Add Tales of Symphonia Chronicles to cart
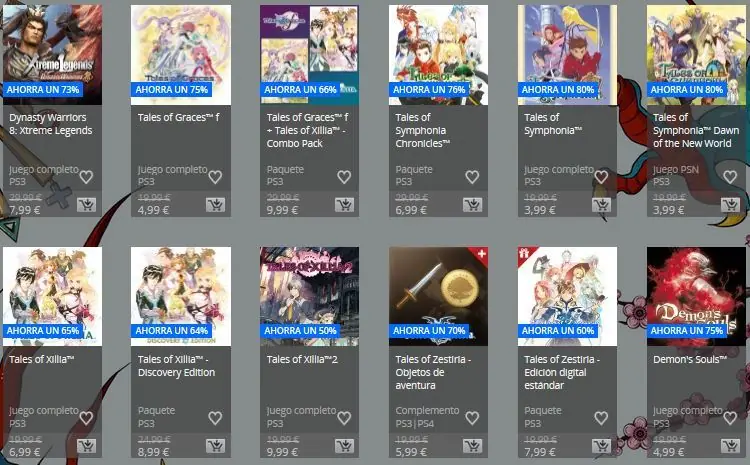Screen dimensions: 750x465 coord(473,205)
